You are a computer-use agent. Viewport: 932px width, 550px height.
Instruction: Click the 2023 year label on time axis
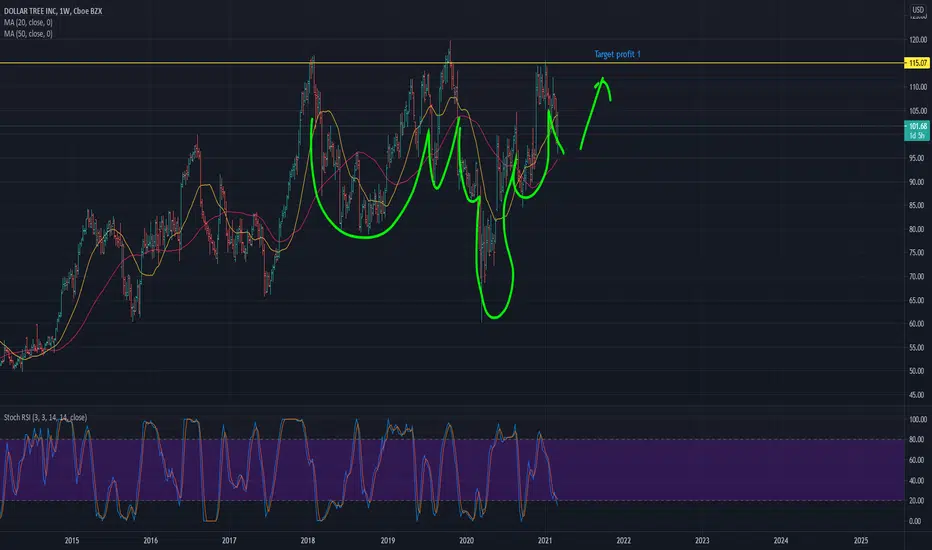click(x=702, y=540)
